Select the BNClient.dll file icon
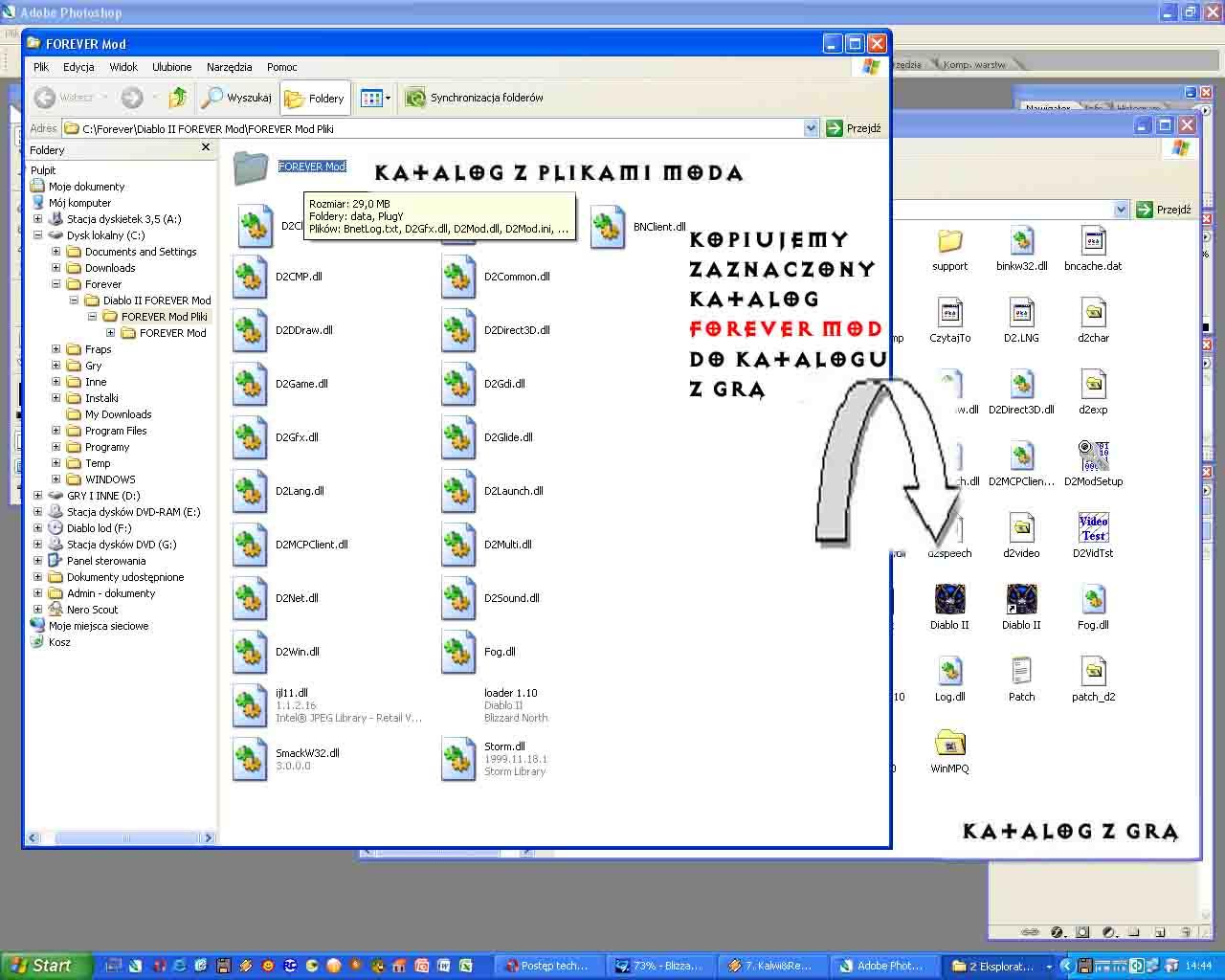The width and height of the screenshot is (1225, 980). (x=608, y=228)
